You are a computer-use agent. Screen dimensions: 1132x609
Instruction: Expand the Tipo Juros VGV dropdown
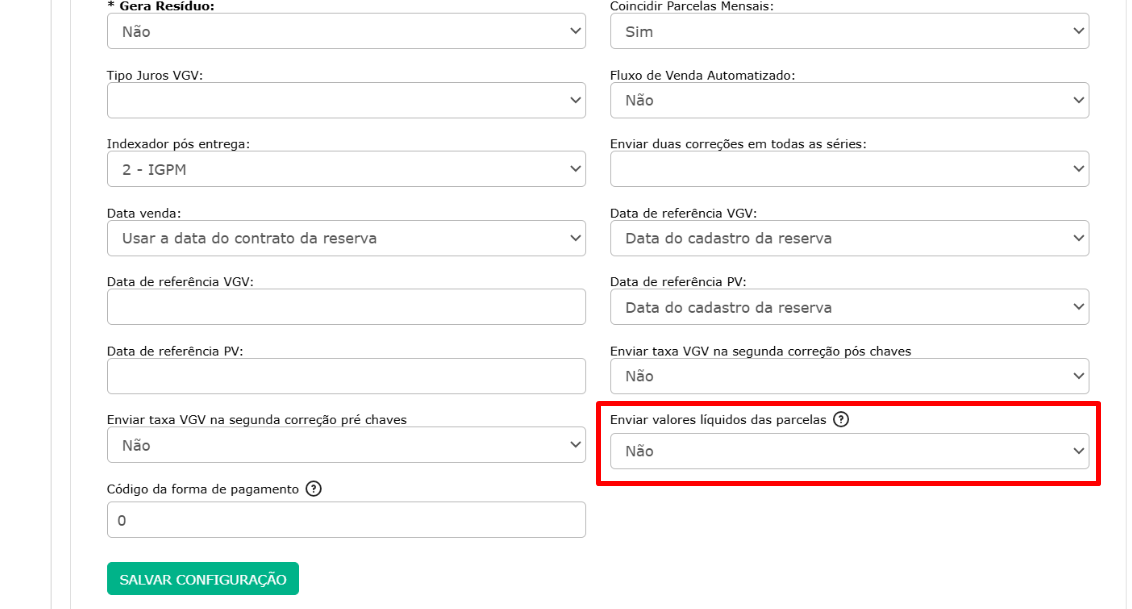coord(346,100)
